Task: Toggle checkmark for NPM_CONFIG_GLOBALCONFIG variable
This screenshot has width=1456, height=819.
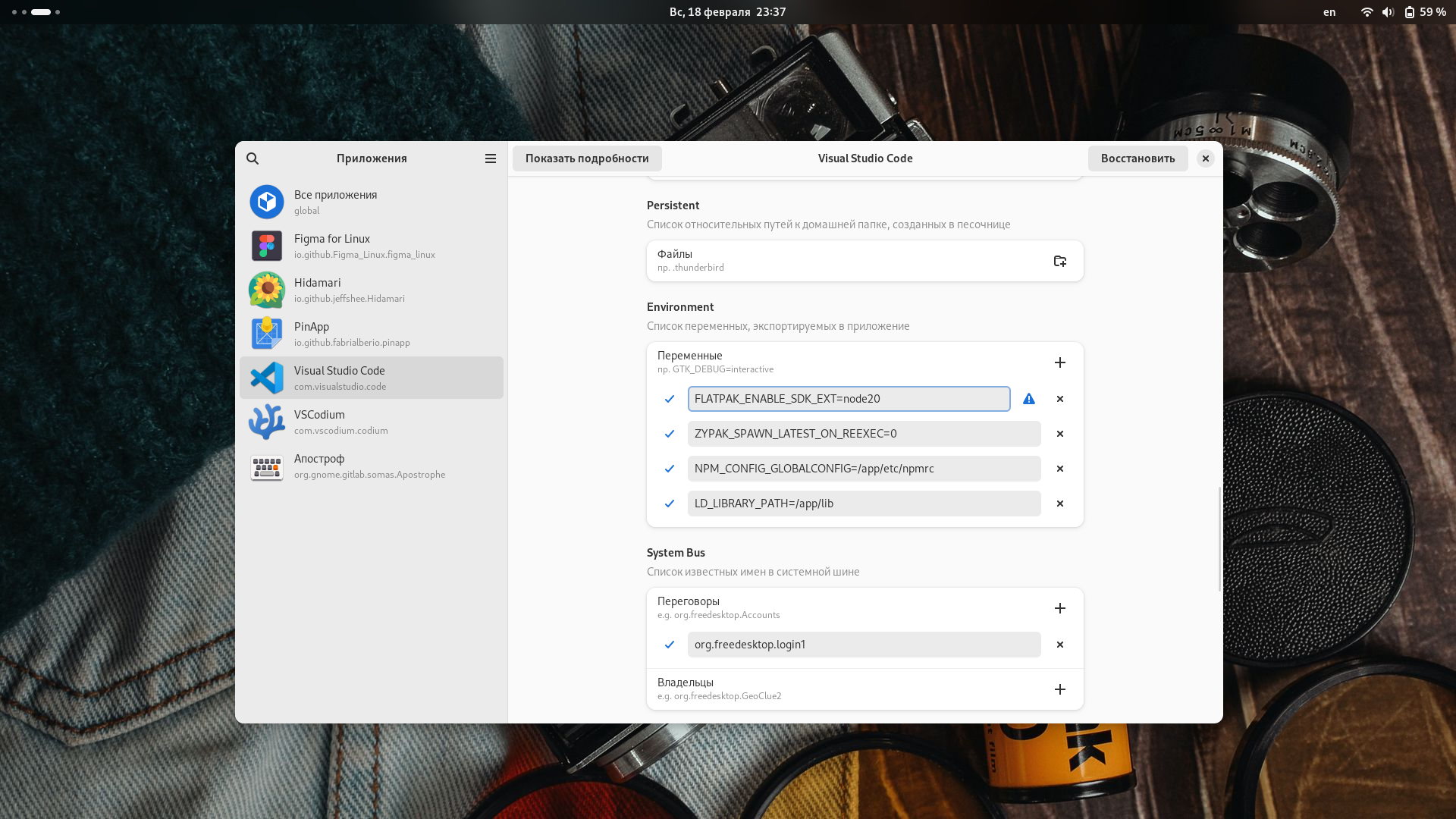Action: pos(670,469)
